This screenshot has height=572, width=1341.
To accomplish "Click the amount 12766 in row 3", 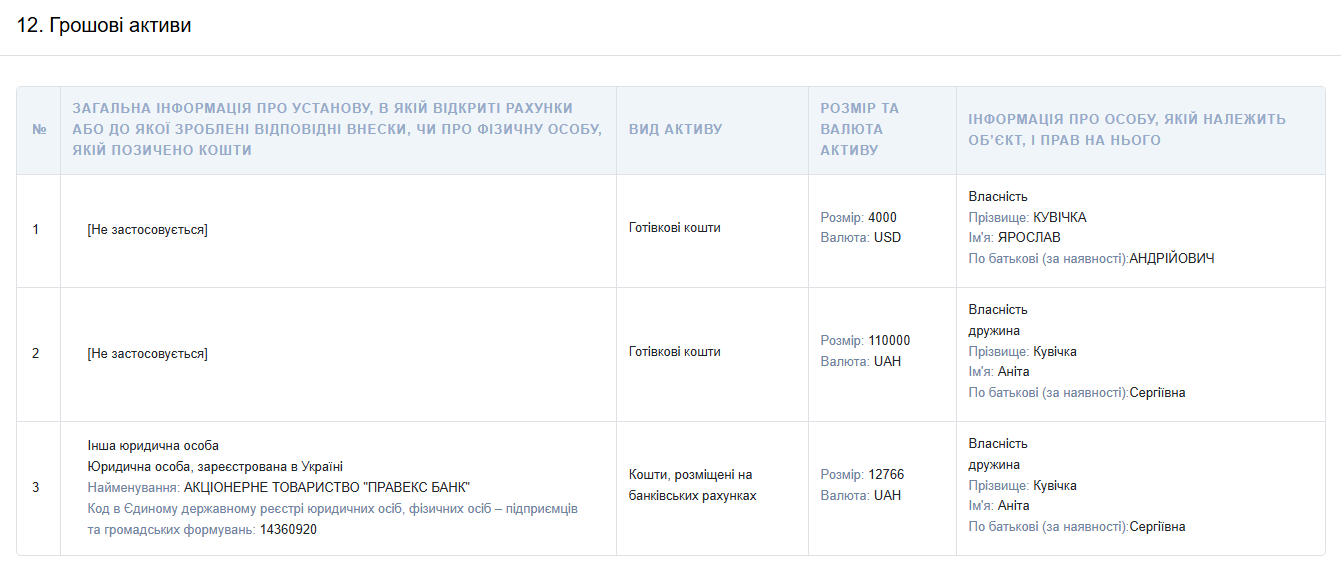I will click(885, 475).
